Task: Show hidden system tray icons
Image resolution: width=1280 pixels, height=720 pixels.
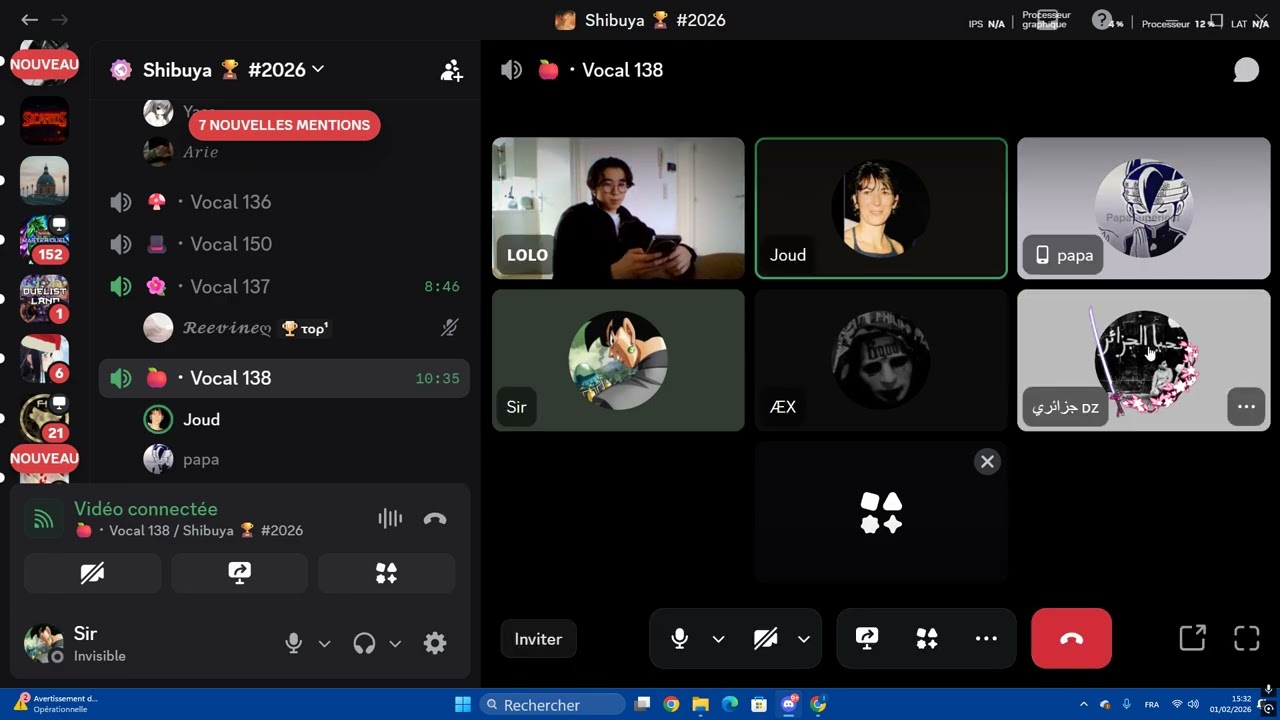Action: [x=1083, y=704]
